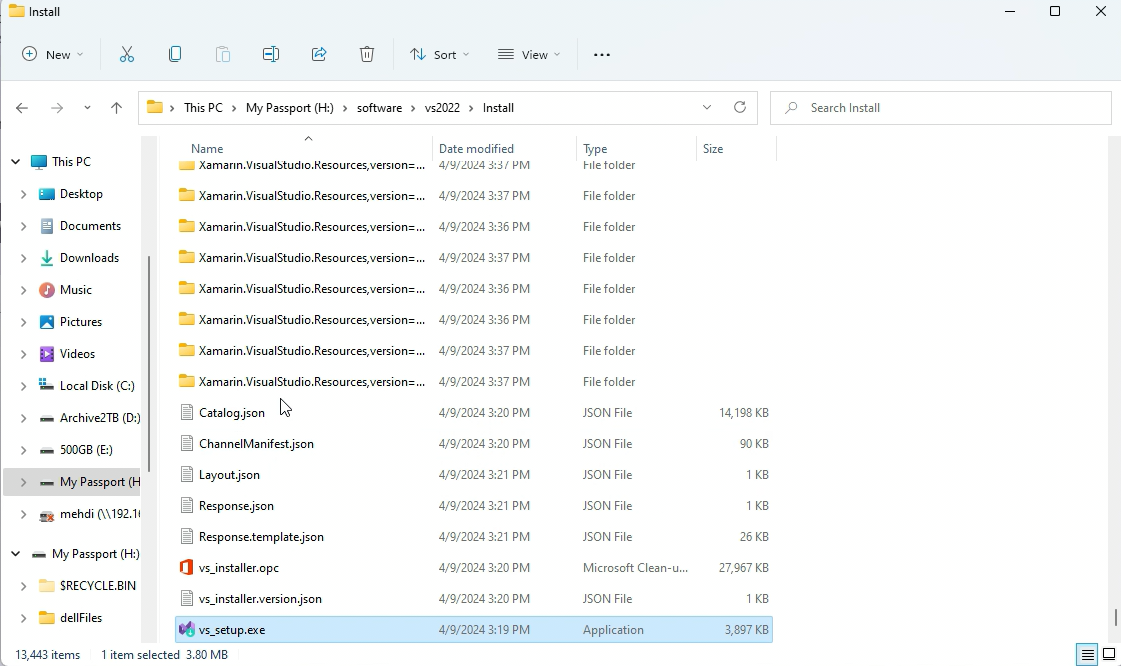
Task: Open the View layout dropdown
Action: (x=529, y=54)
